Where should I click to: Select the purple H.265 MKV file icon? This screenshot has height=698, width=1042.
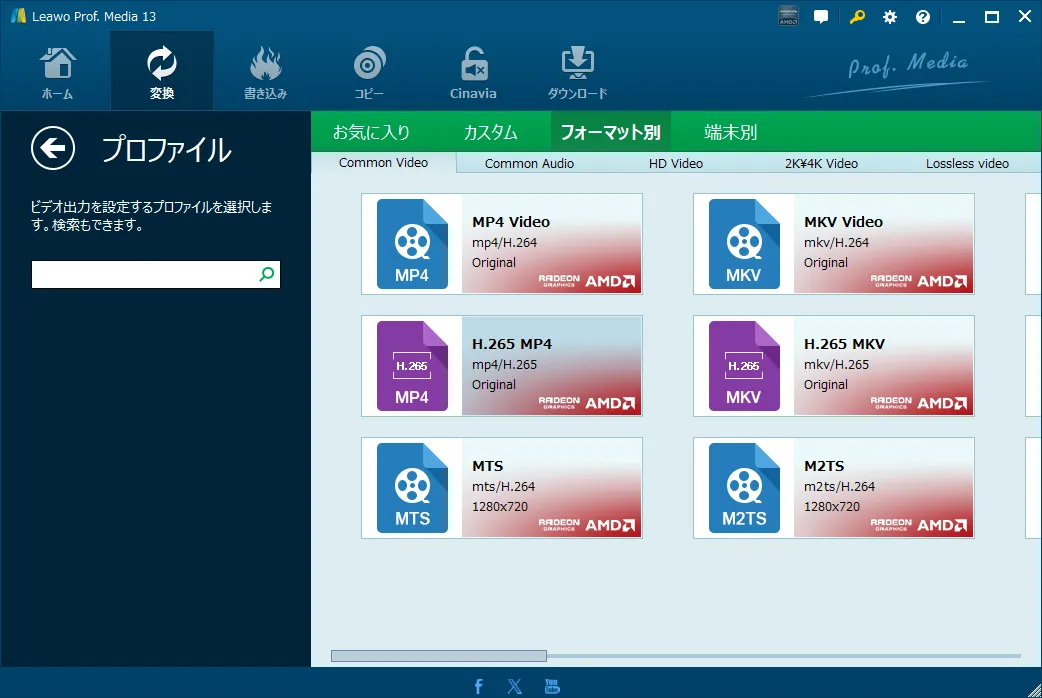point(744,366)
